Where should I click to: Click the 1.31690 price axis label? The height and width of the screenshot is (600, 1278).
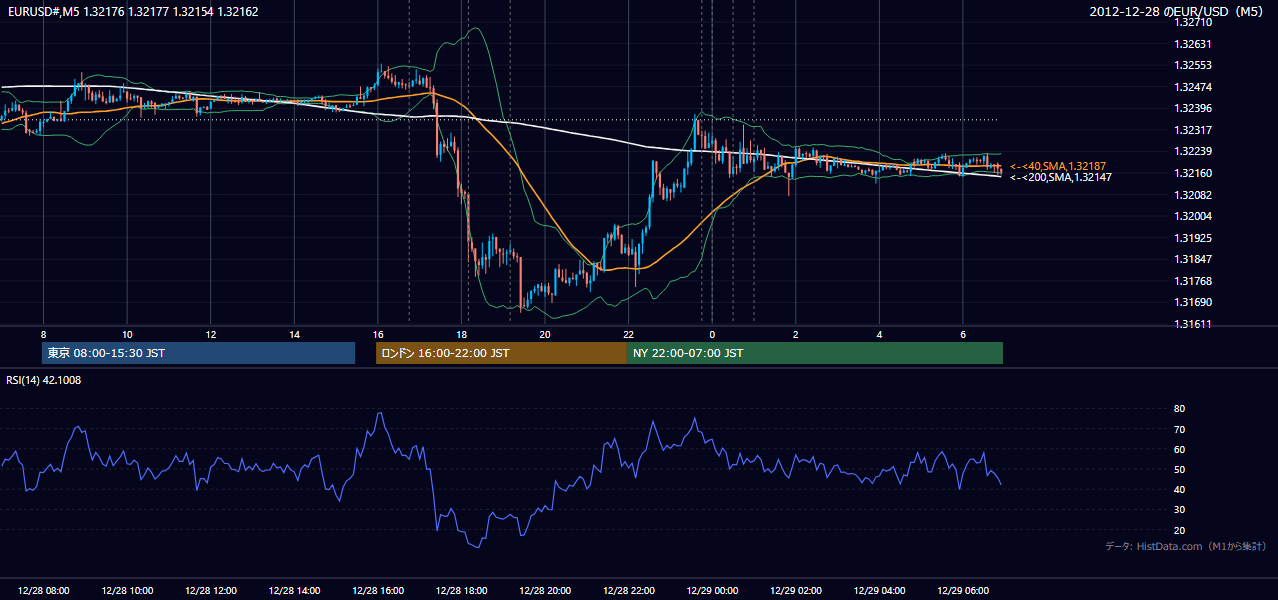(1194, 302)
